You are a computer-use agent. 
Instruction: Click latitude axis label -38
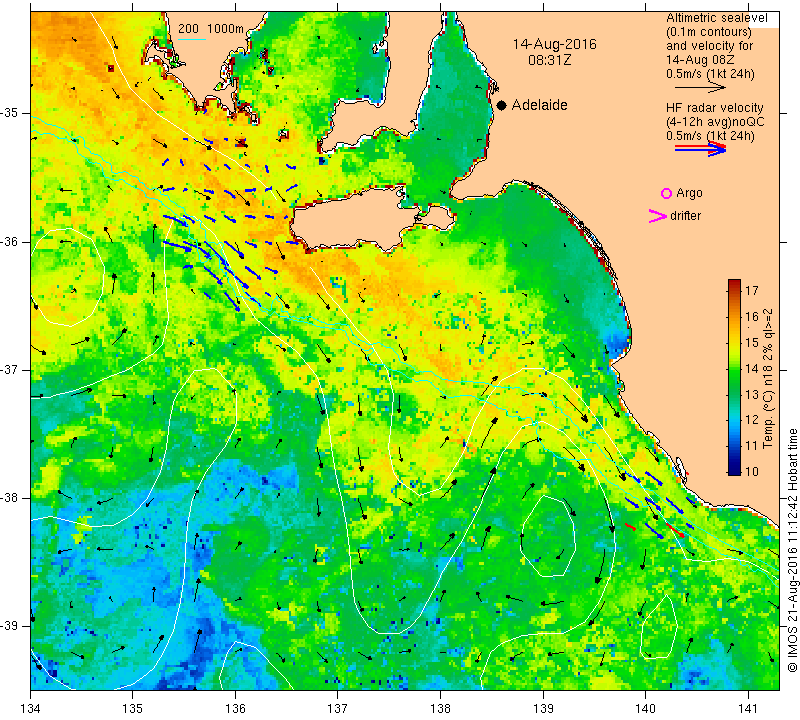11,498
